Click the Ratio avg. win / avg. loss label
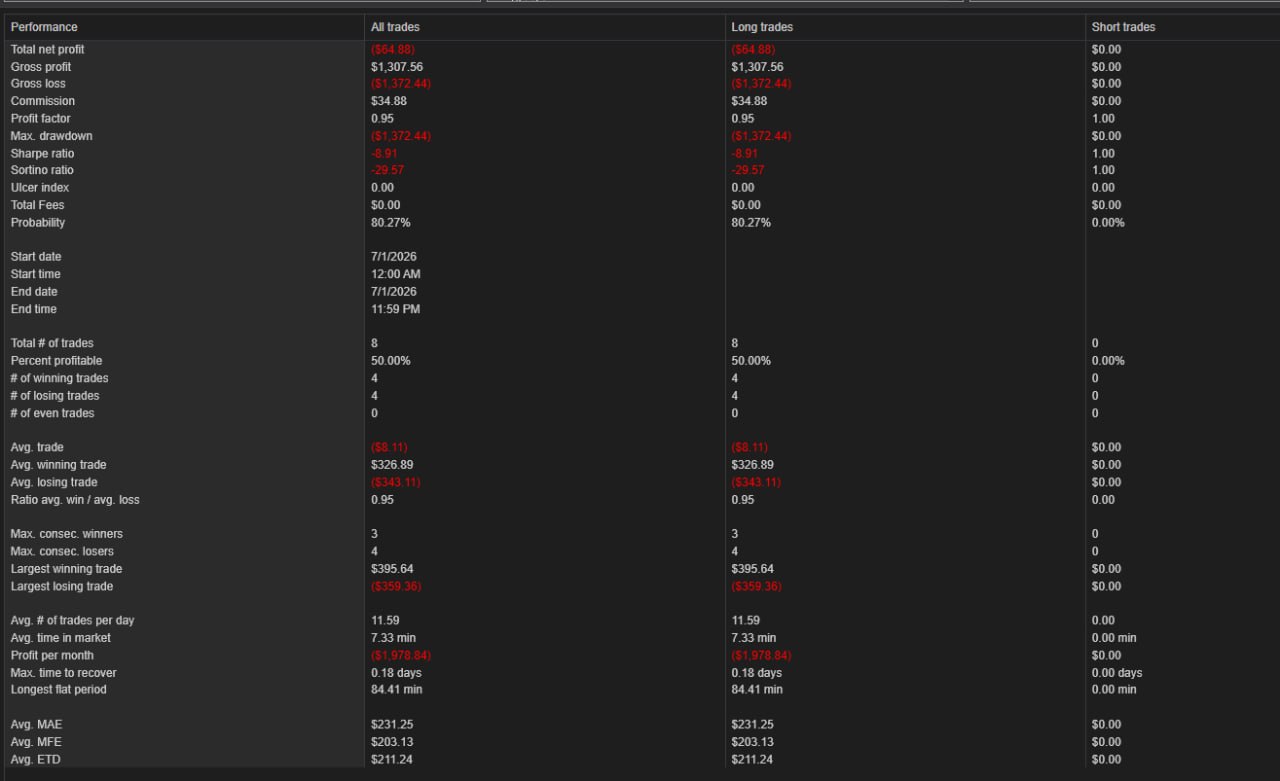The image size is (1280, 781). [76, 500]
